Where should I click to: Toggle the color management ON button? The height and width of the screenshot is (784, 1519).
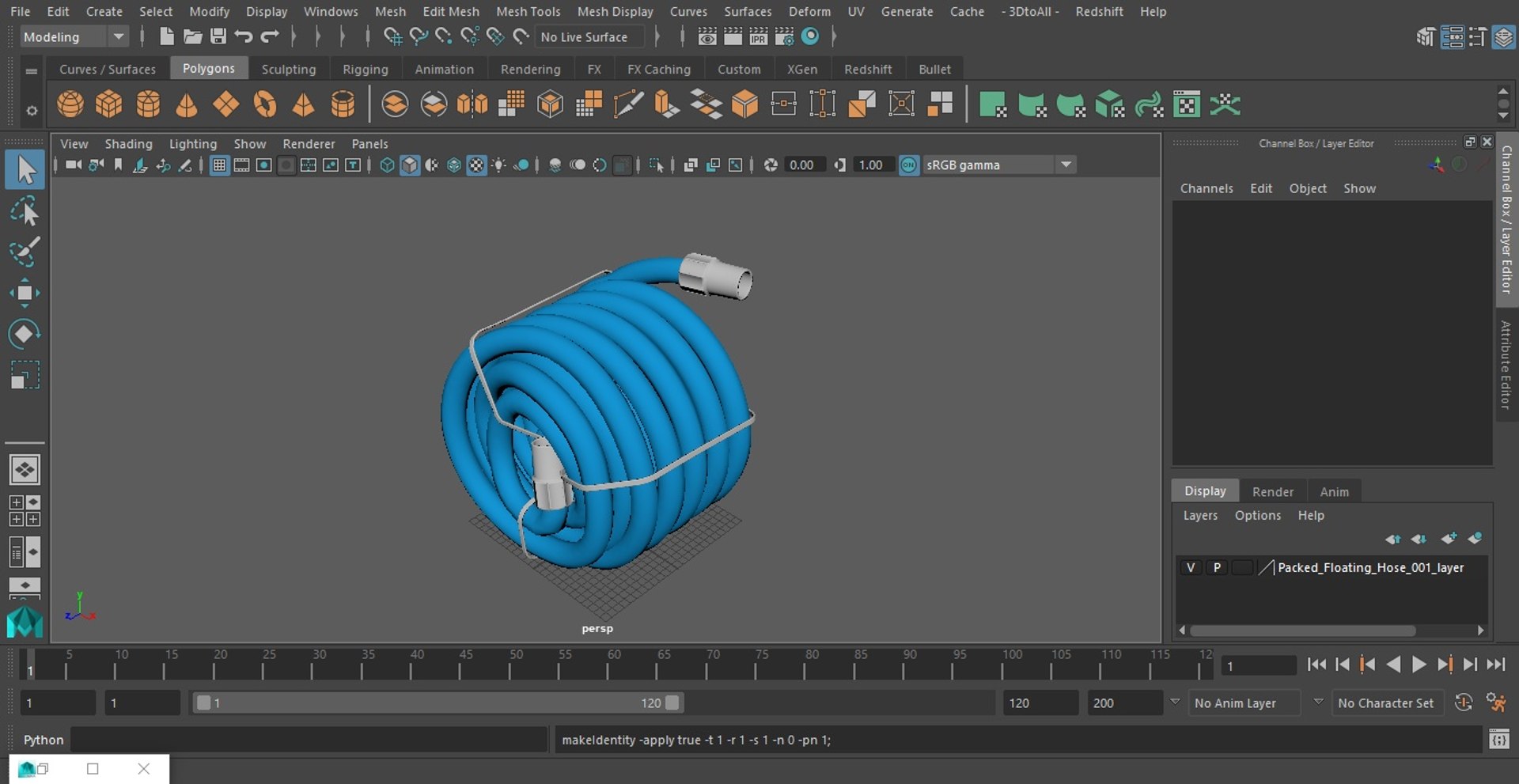coord(909,165)
